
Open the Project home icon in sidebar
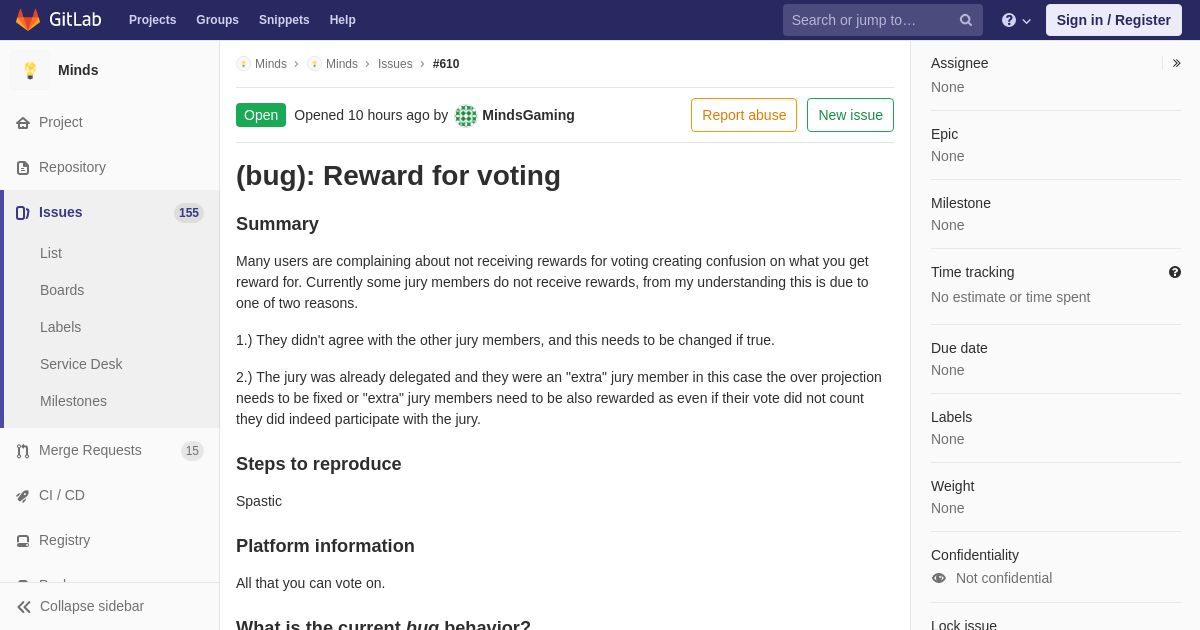pos(23,122)
